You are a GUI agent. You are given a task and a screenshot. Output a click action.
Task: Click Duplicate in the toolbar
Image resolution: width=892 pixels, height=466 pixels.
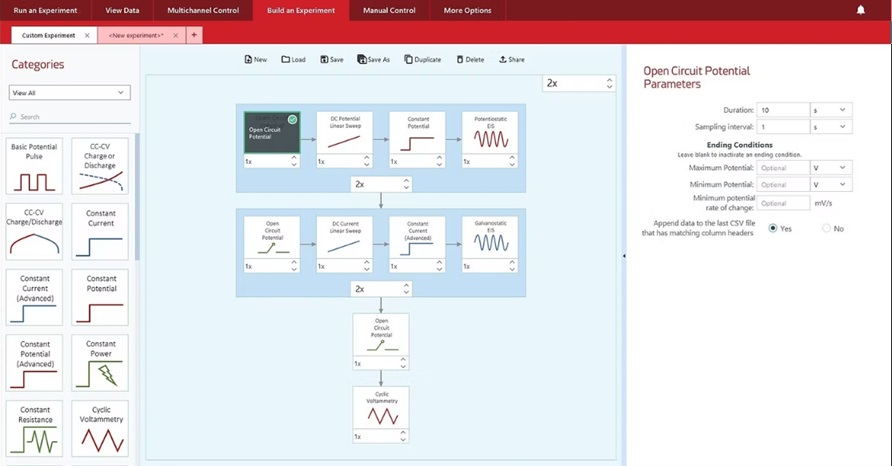(423, 59)
